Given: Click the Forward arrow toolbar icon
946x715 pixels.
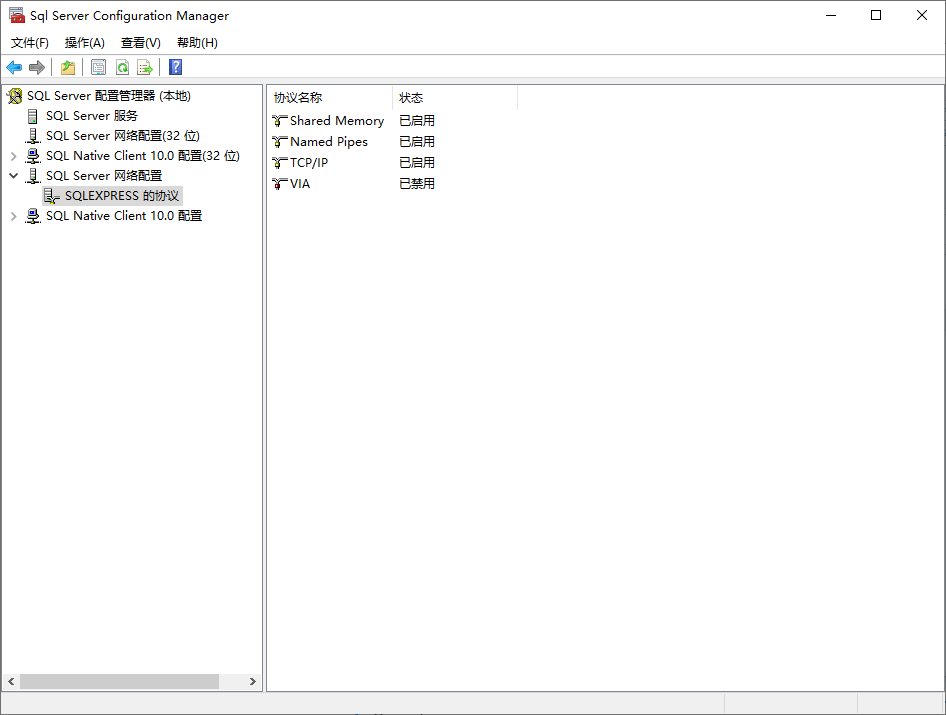Looking at the screenshot, I should click(x=37, y=67).
